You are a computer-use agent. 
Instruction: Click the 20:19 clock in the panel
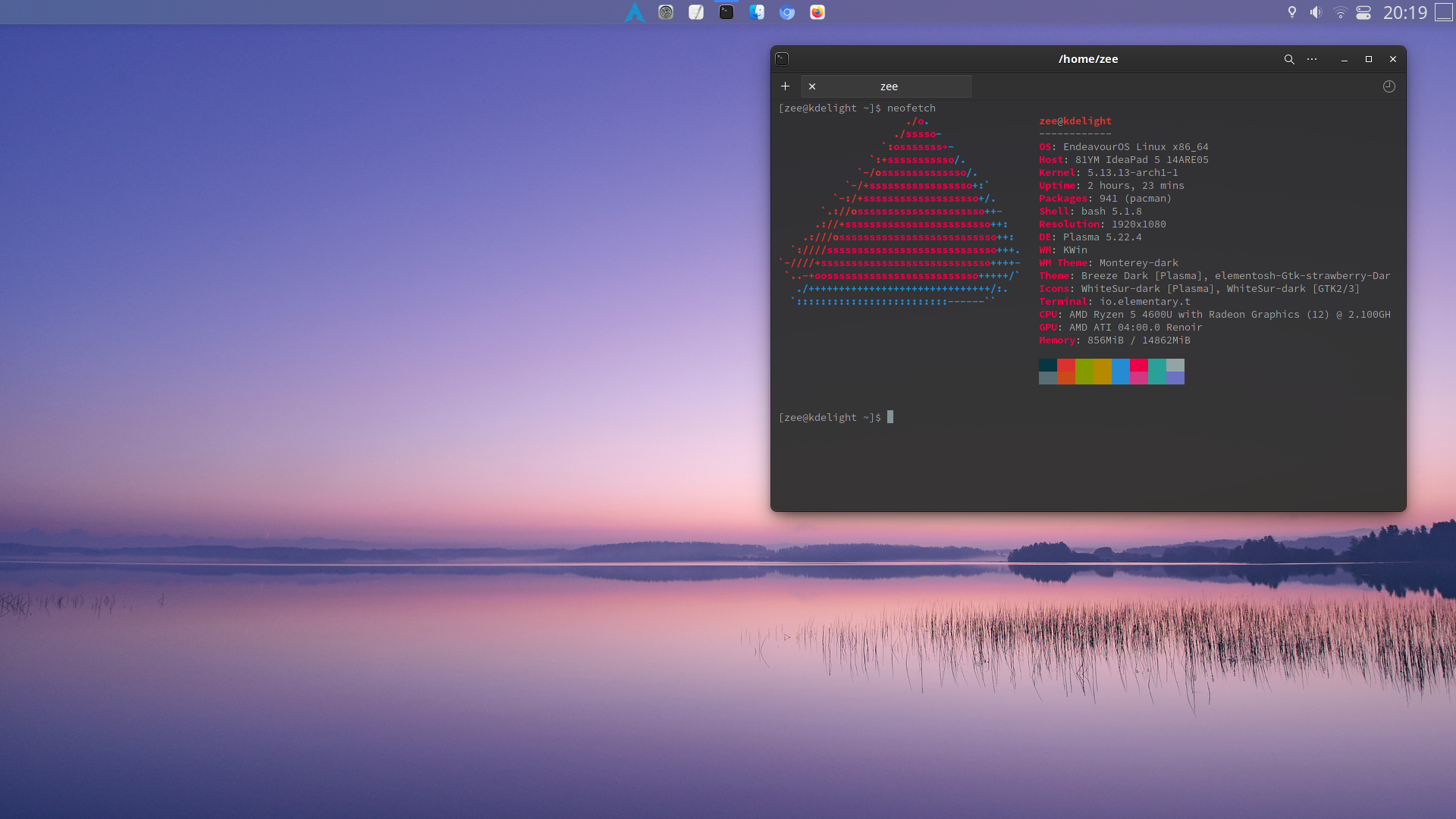1405,12
